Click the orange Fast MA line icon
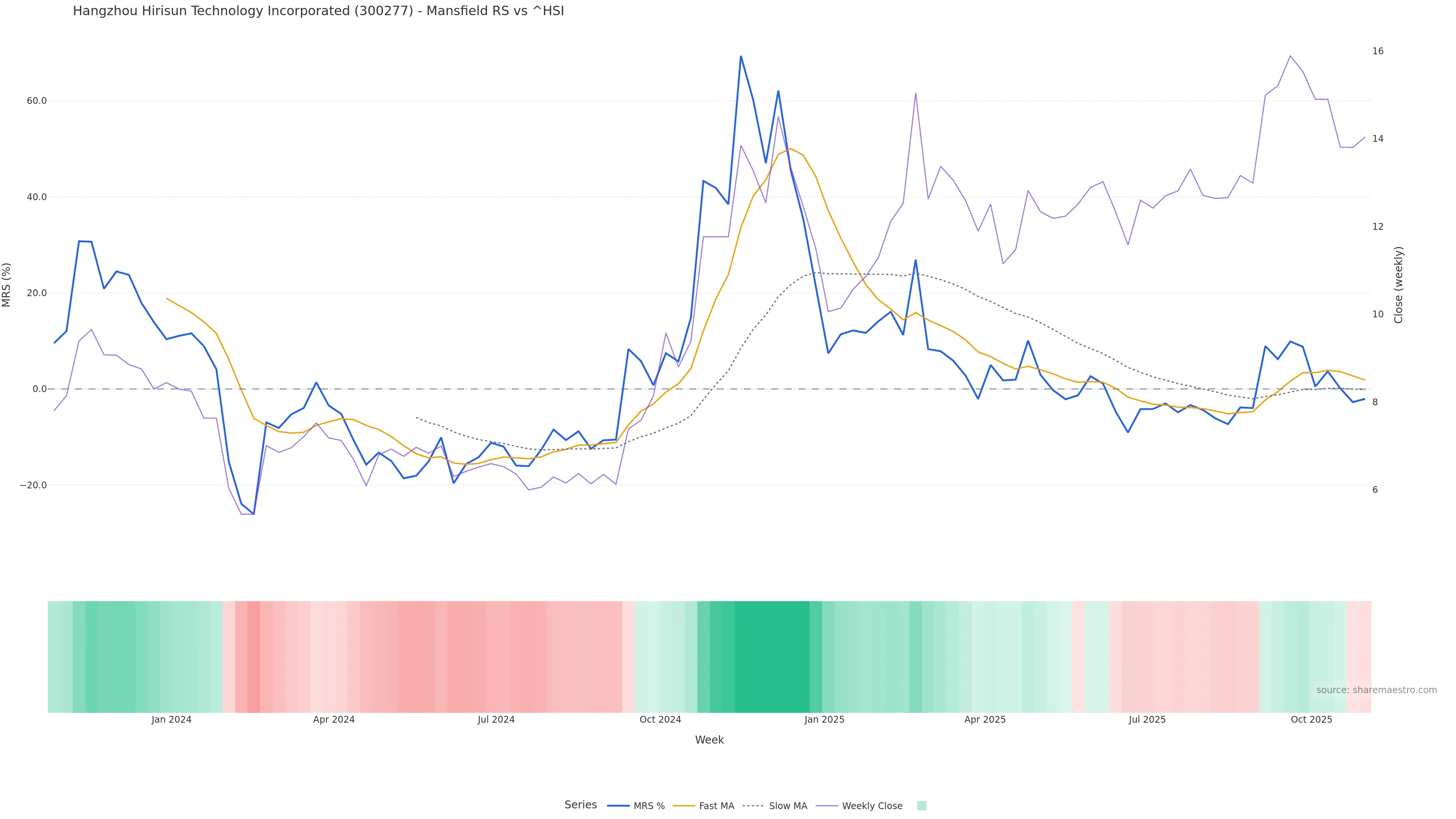 684,806
